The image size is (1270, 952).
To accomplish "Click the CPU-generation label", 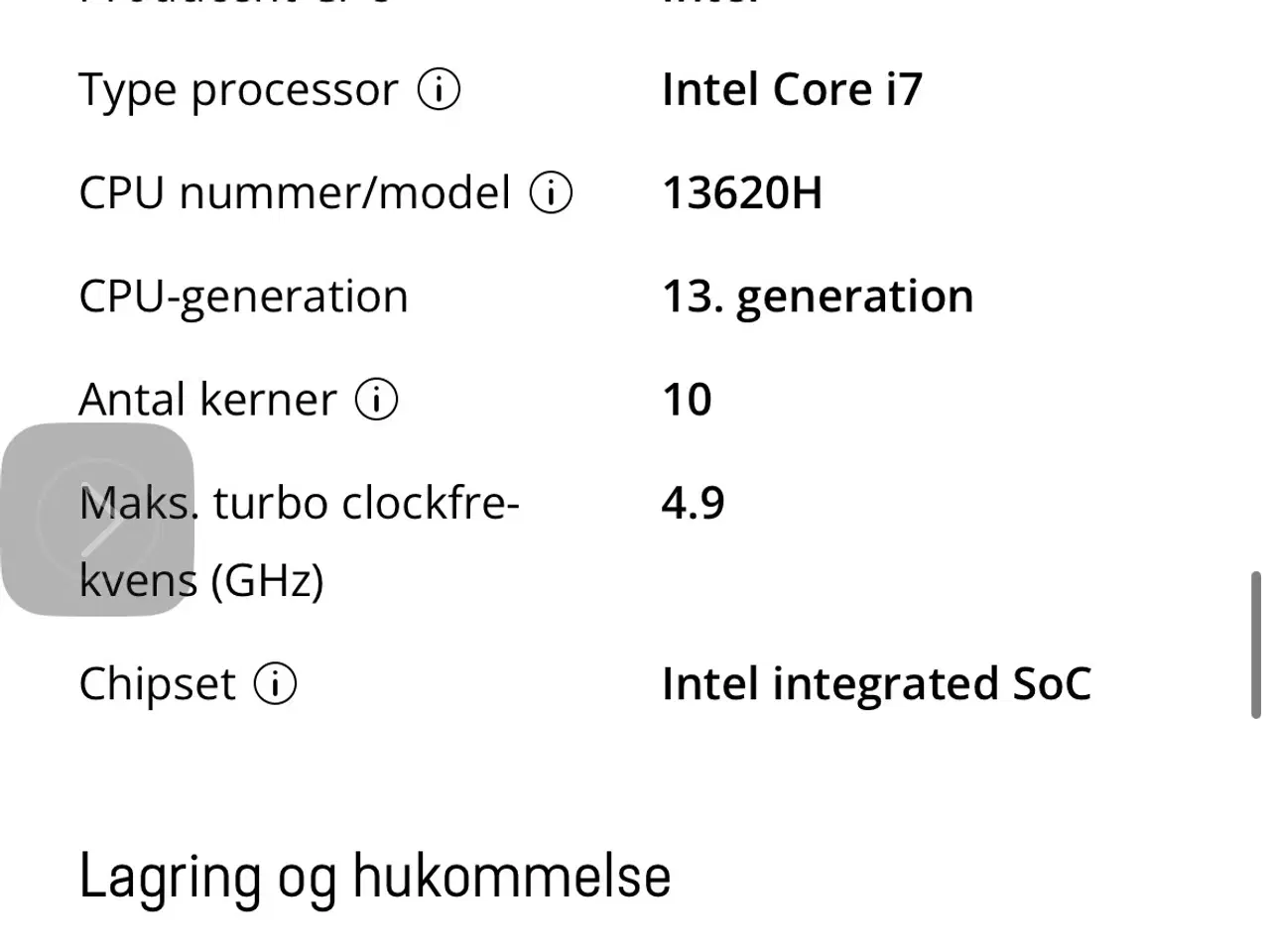I will (243, 297).
